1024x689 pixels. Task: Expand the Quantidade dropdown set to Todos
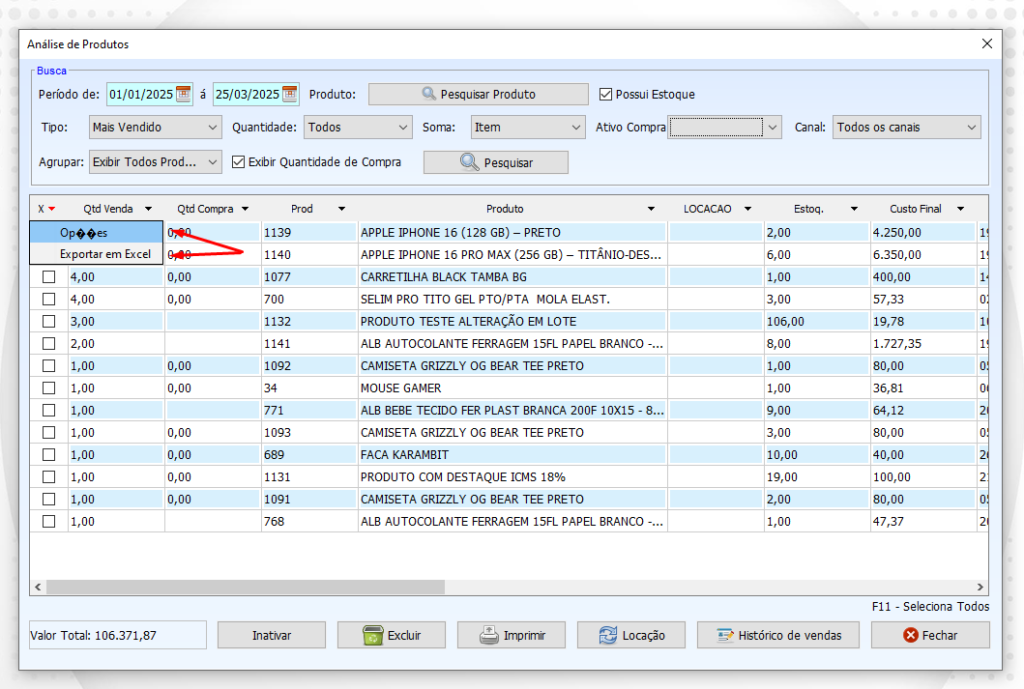pyautogui.click(x=357, y=127)
